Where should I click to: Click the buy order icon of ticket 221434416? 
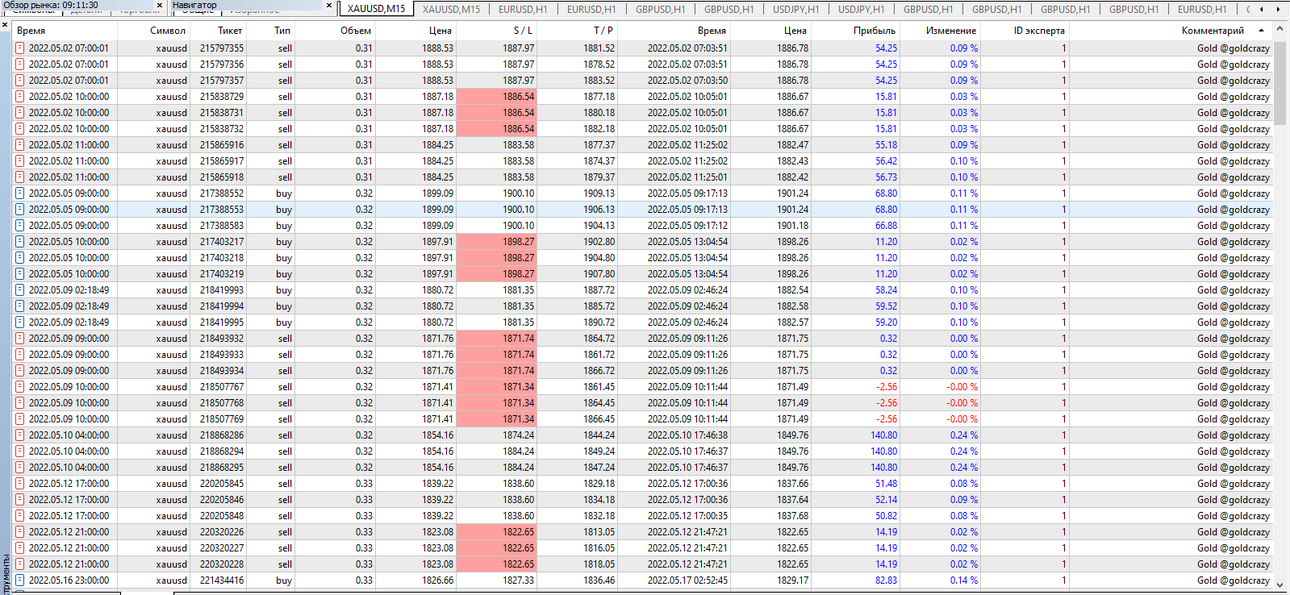20,580
